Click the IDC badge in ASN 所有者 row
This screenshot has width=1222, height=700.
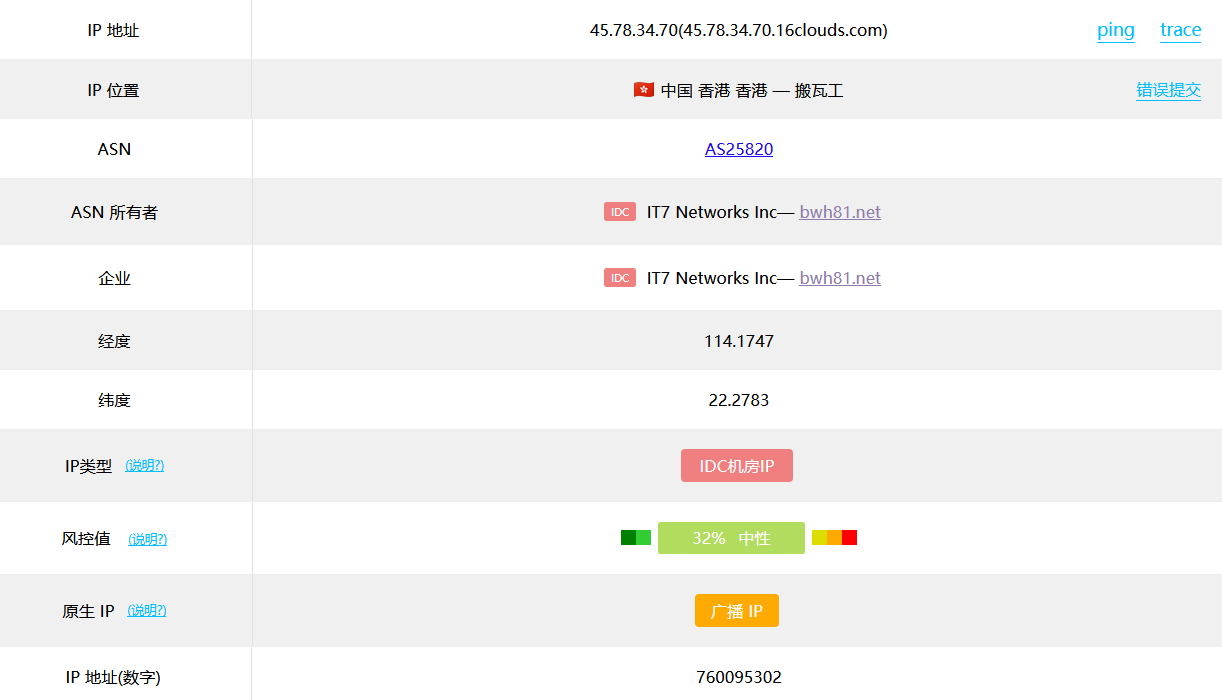(x=620, y=212)
